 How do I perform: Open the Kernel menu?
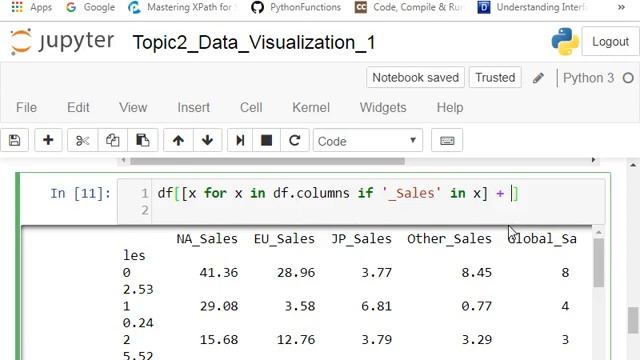311,107
